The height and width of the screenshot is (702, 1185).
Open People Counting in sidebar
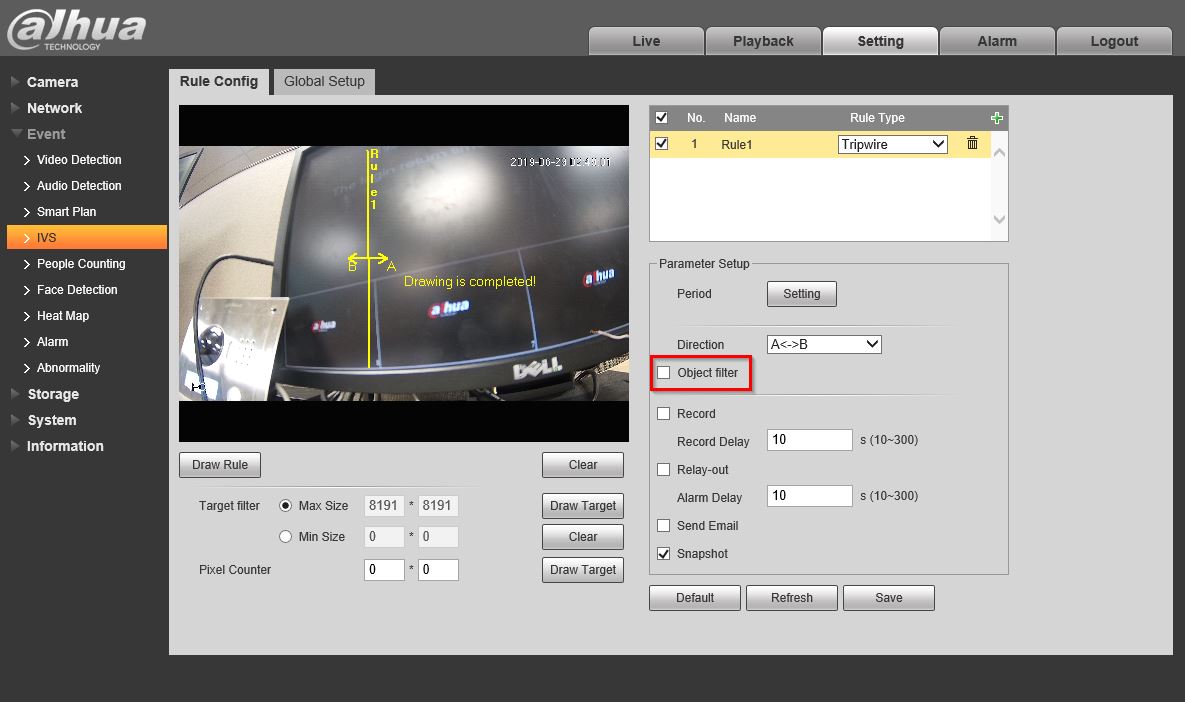(81, 264)
